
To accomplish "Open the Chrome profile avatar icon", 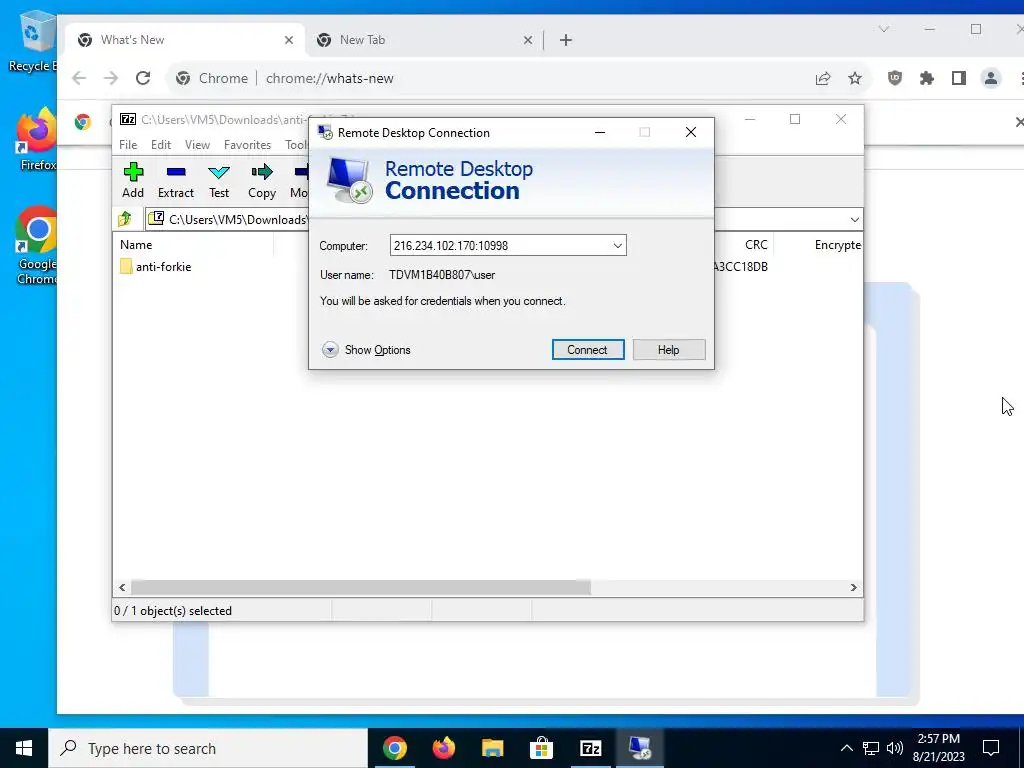I will pyautogui.click(x=991, y=78).
